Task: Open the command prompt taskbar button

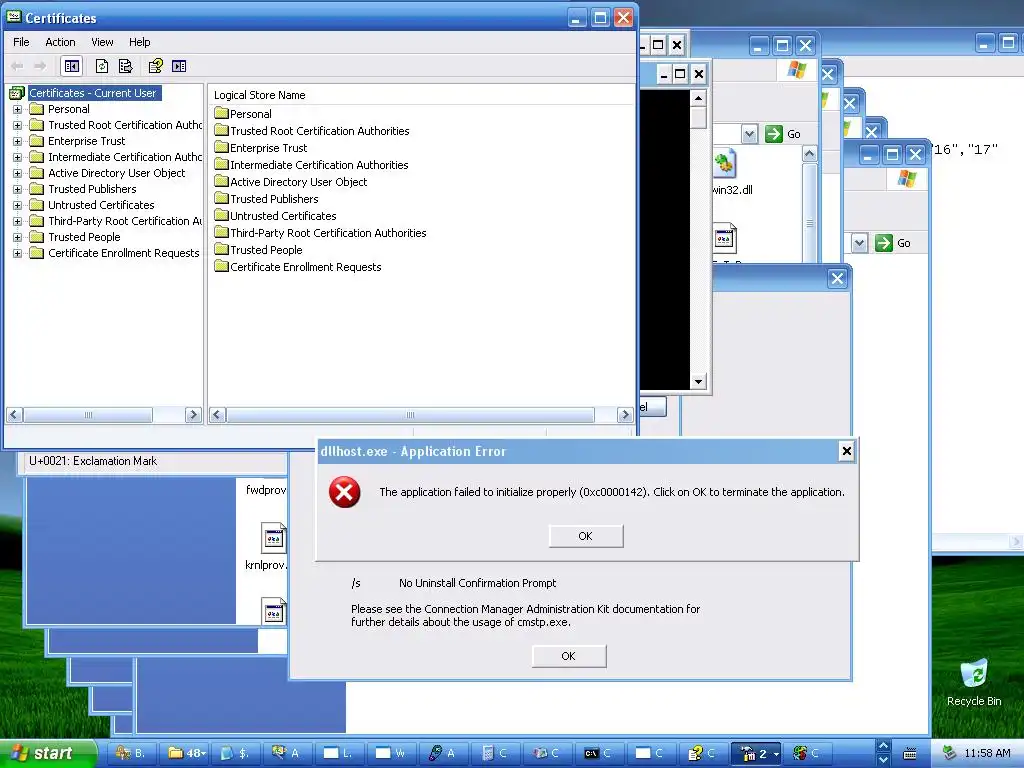Action: tap(600, 753)
